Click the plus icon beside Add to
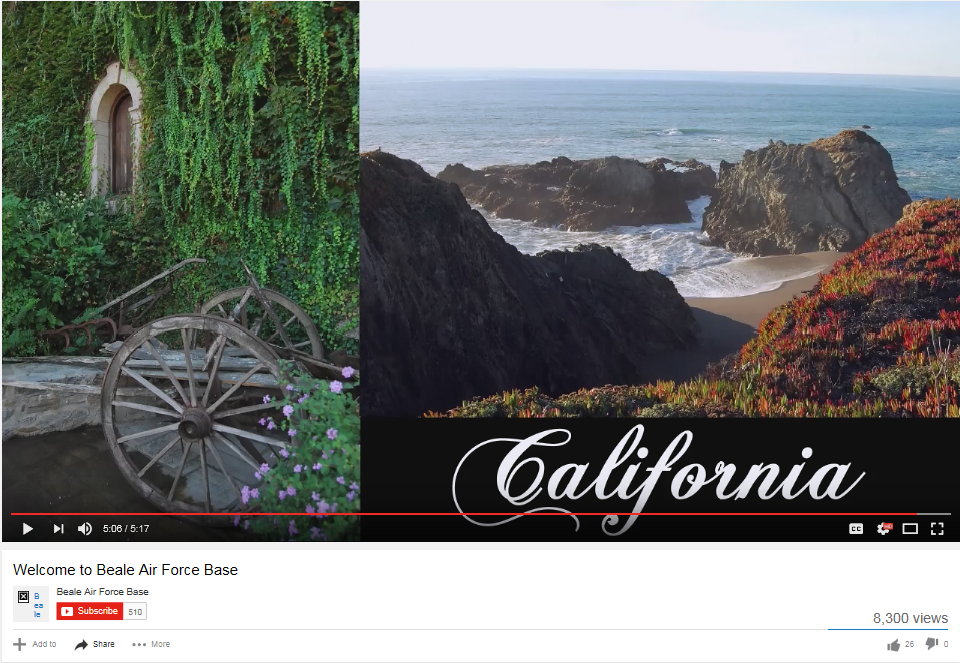The height and width of the screenshot is (663, 960). tap(20, 644)
